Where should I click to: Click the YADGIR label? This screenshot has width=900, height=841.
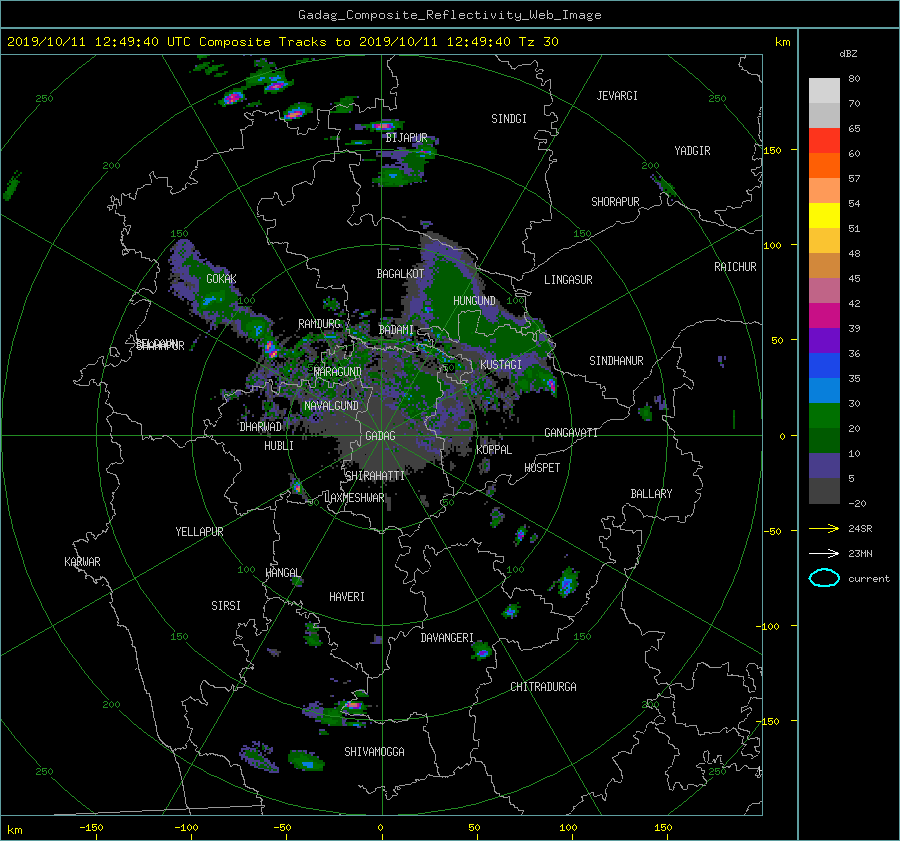point(692,151)
